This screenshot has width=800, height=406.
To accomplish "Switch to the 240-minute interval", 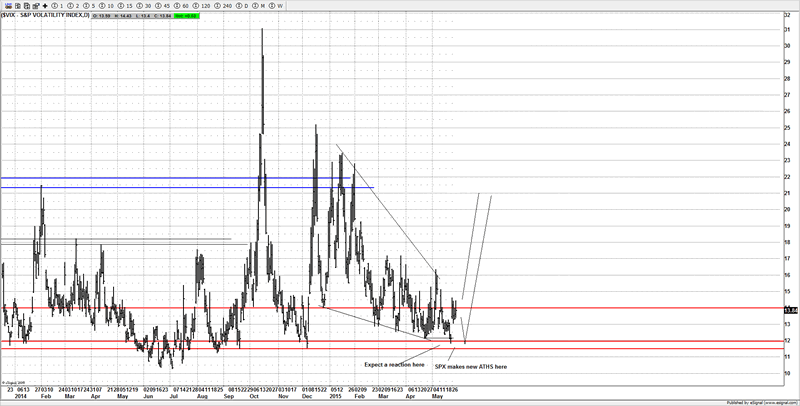I will click(x=225, y=6).
